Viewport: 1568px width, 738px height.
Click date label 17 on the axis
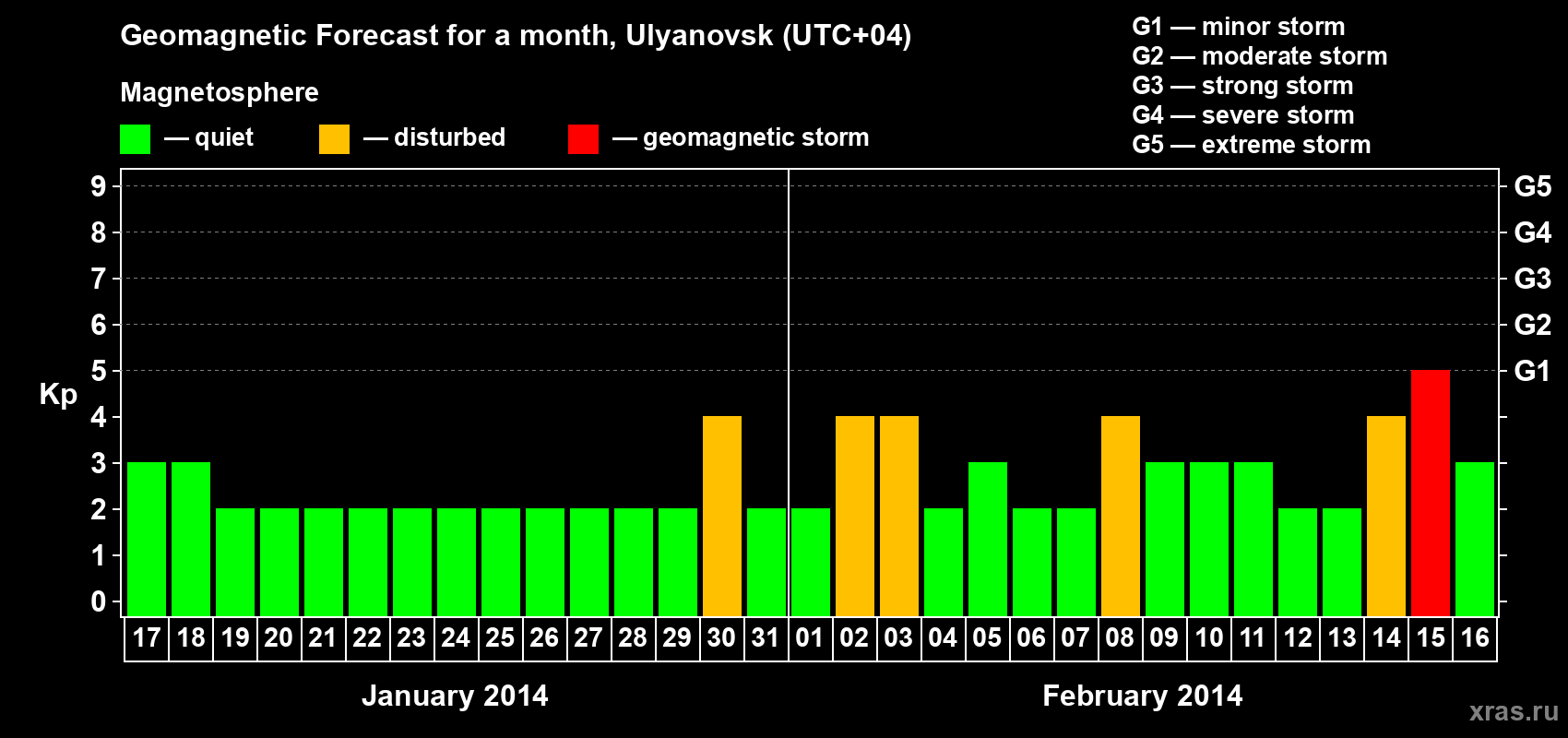click(x=147, y=638)
